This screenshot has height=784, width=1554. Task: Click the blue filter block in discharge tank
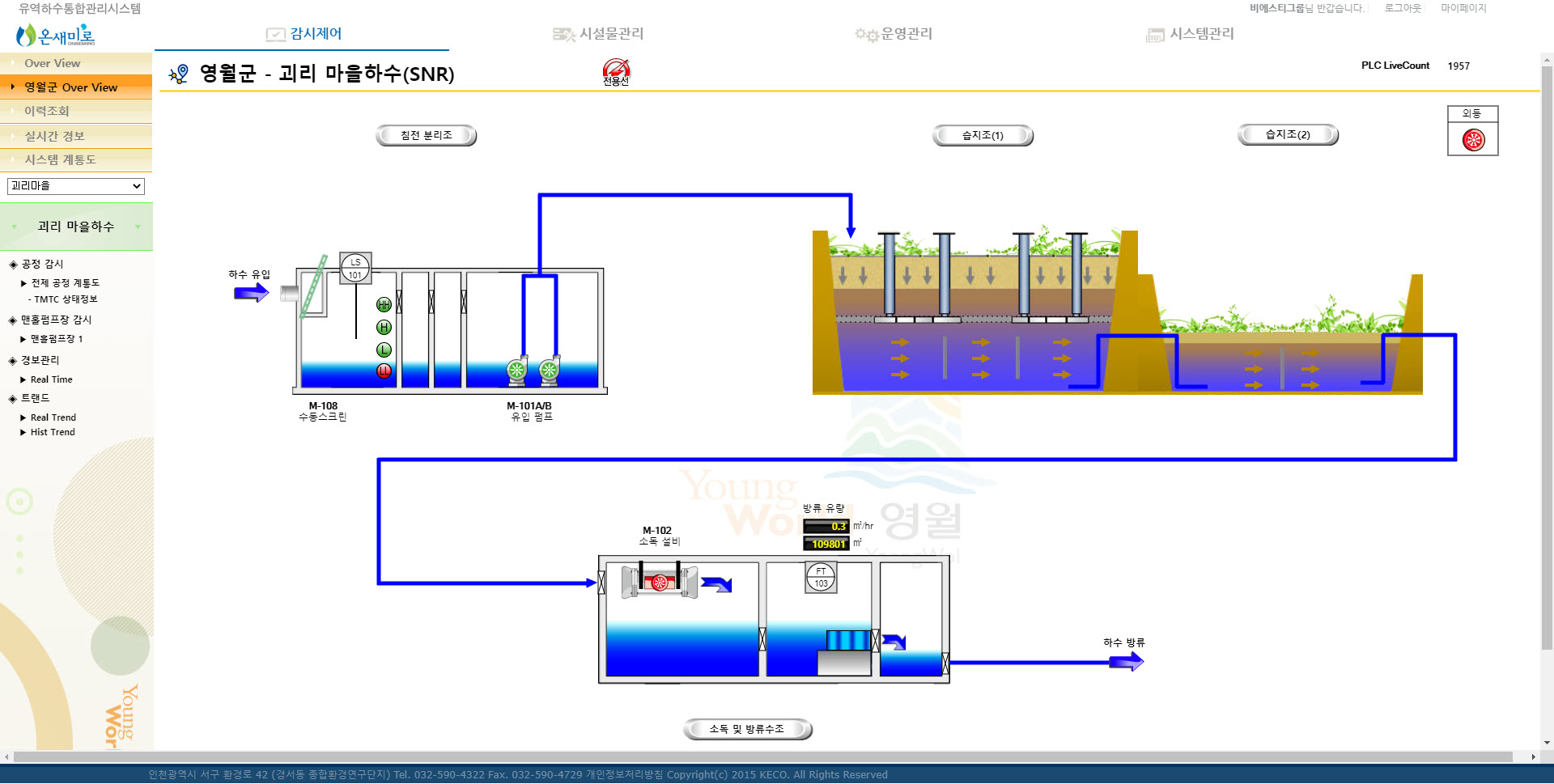848,640
